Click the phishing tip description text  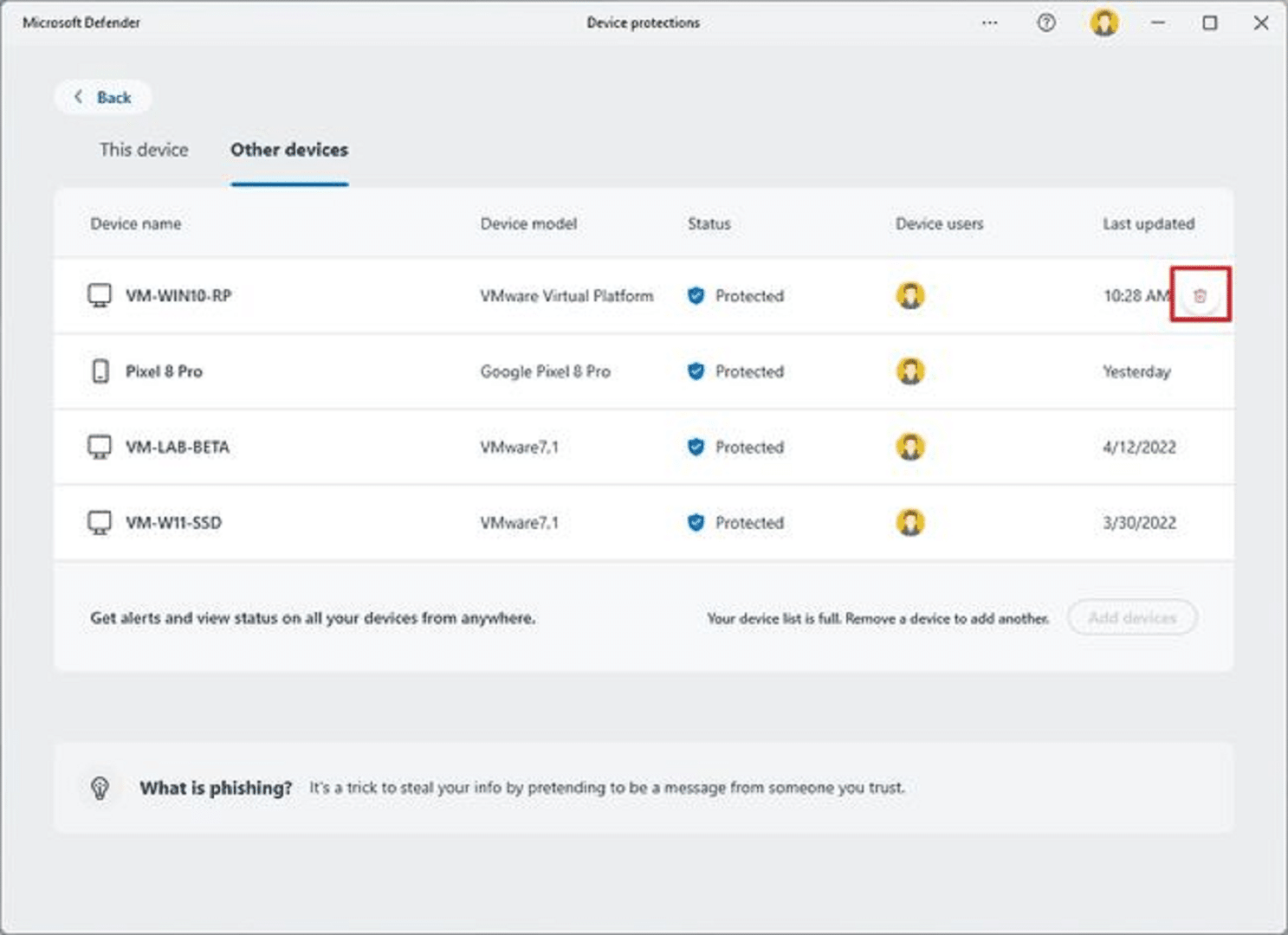coord(606,788)
